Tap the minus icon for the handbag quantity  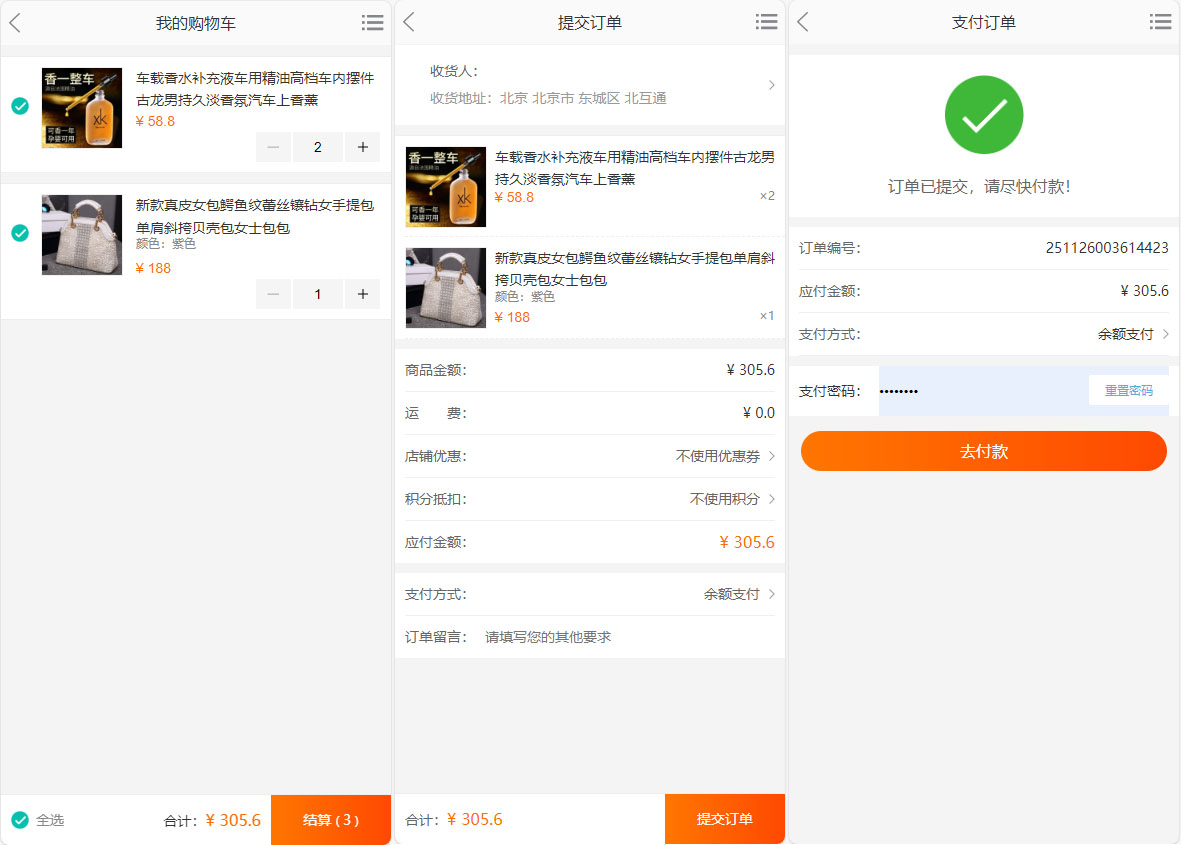click(x=273, y=293)
